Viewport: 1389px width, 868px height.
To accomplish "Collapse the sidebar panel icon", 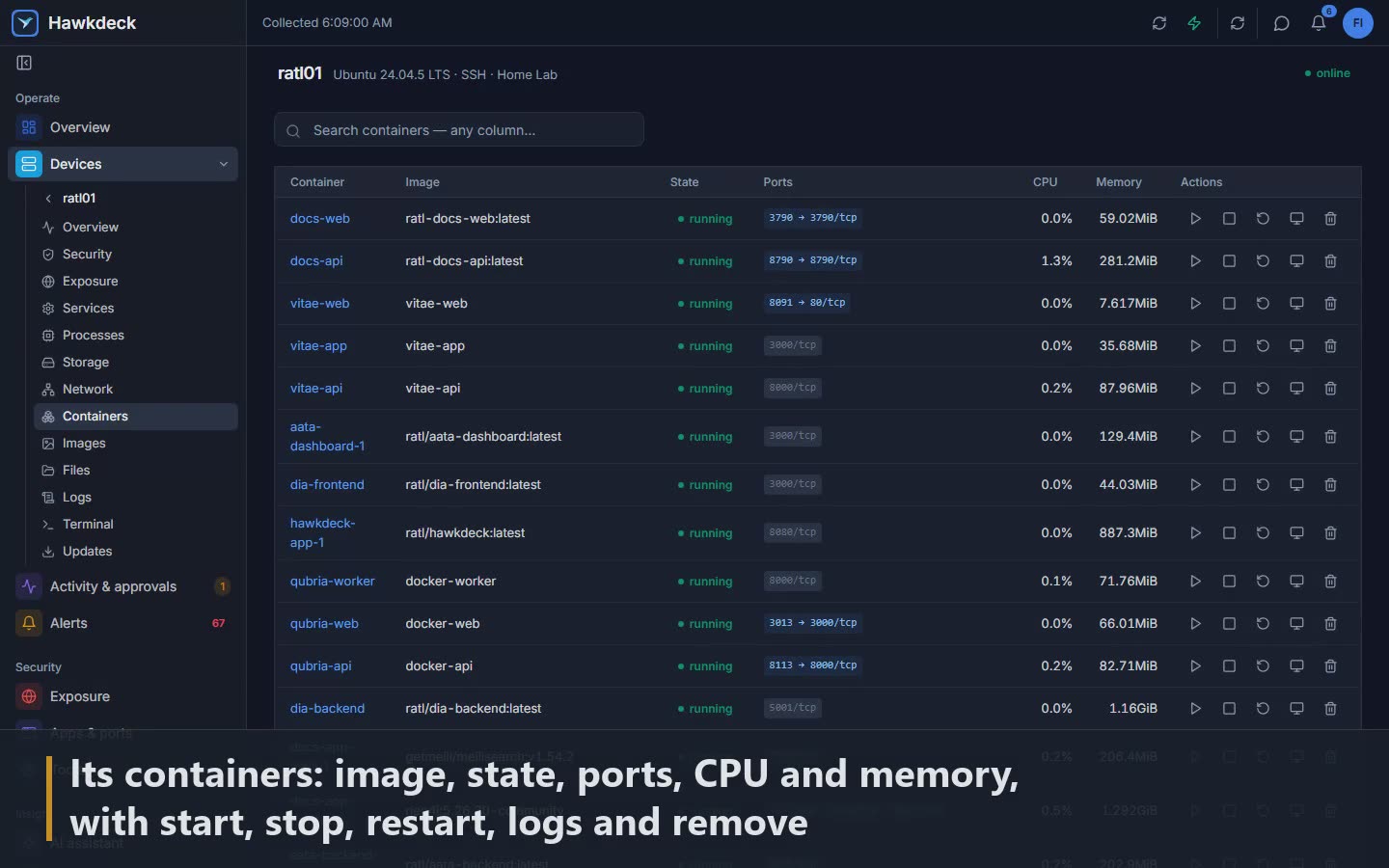I will [24, 63].
